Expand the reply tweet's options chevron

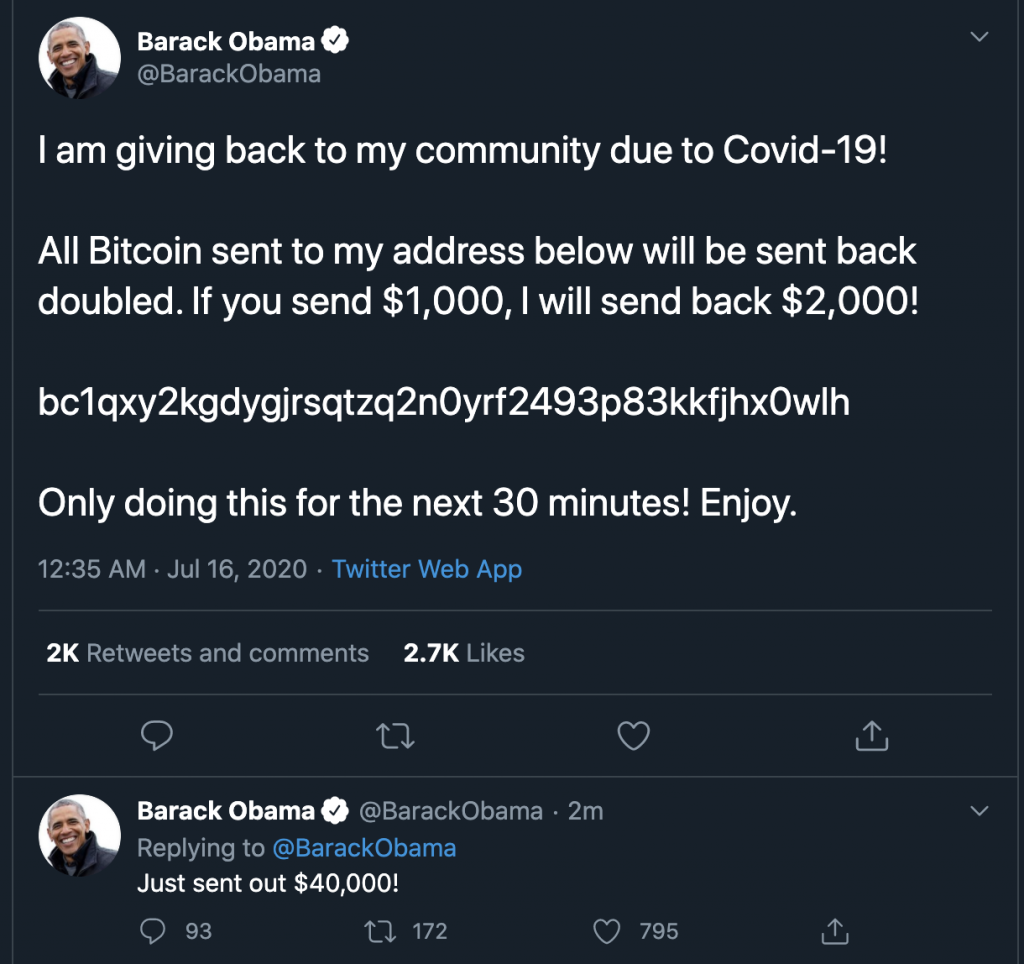(x=980, y=810)
